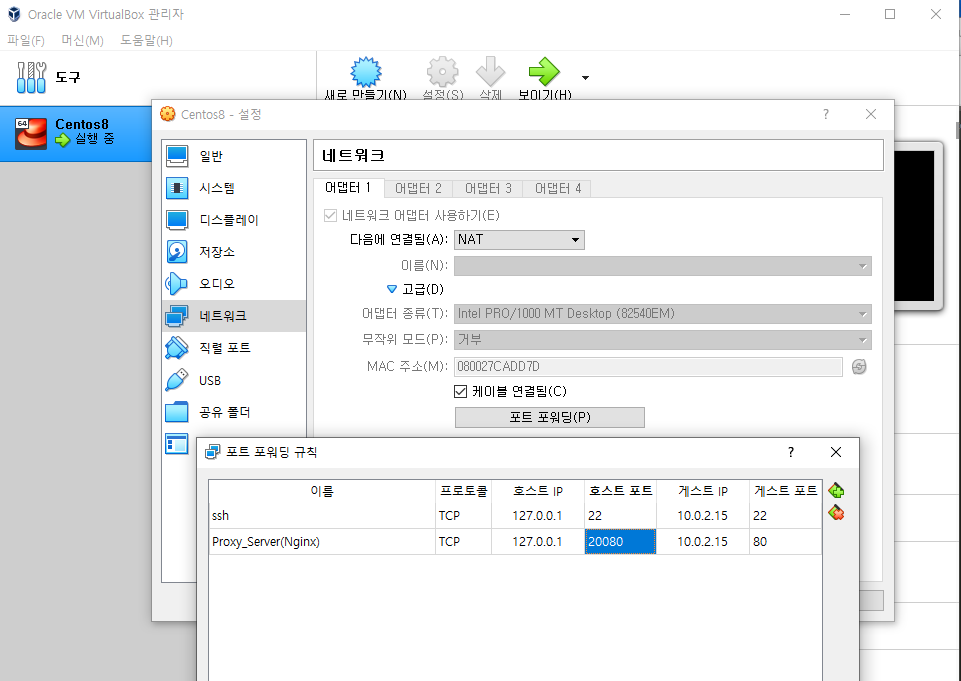Screen dimensions: 961x681
Task: Switch to the 어댑터 2 tab
Action: (418, 188)
